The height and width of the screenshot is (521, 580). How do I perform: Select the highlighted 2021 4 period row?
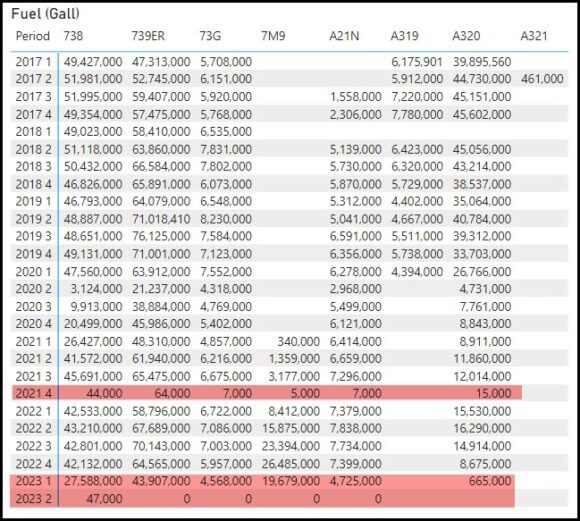pos(267,393)
